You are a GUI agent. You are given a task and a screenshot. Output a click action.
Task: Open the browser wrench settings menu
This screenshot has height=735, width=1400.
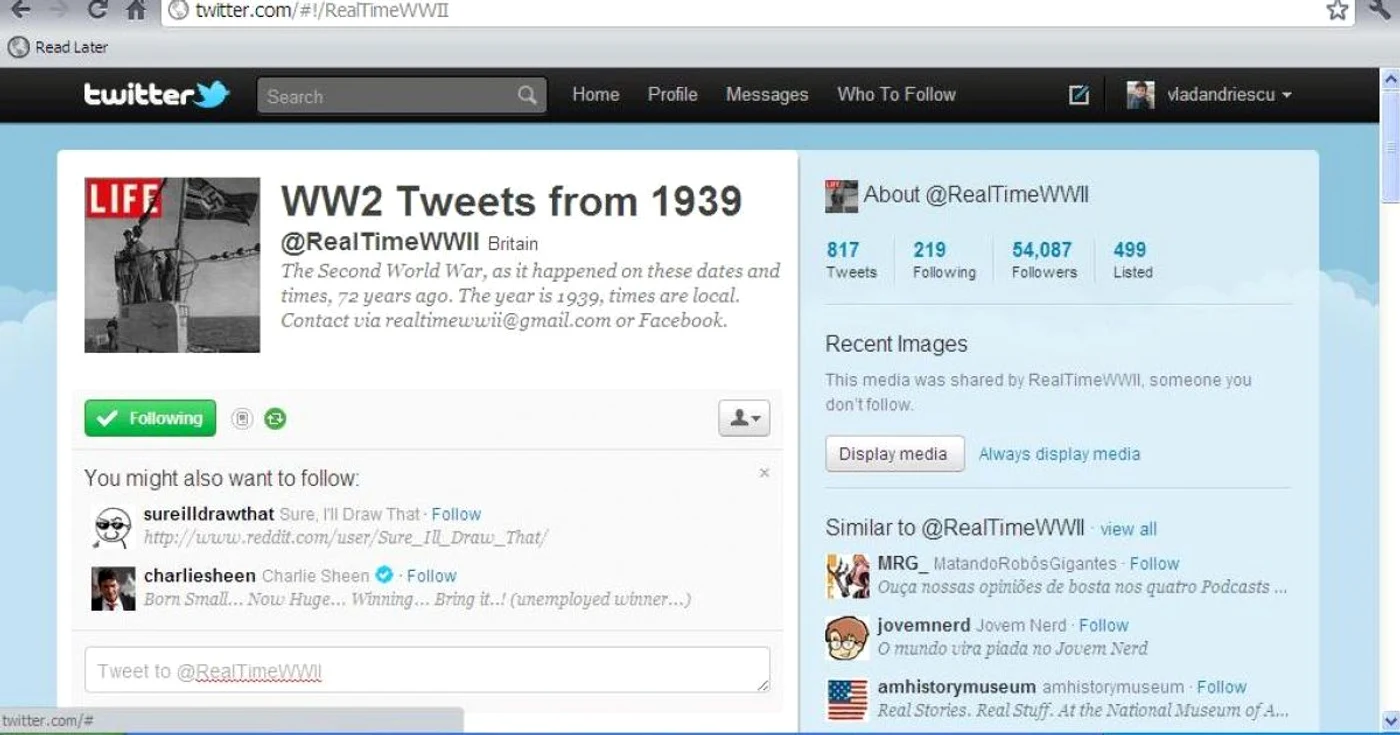point(1380,10)
